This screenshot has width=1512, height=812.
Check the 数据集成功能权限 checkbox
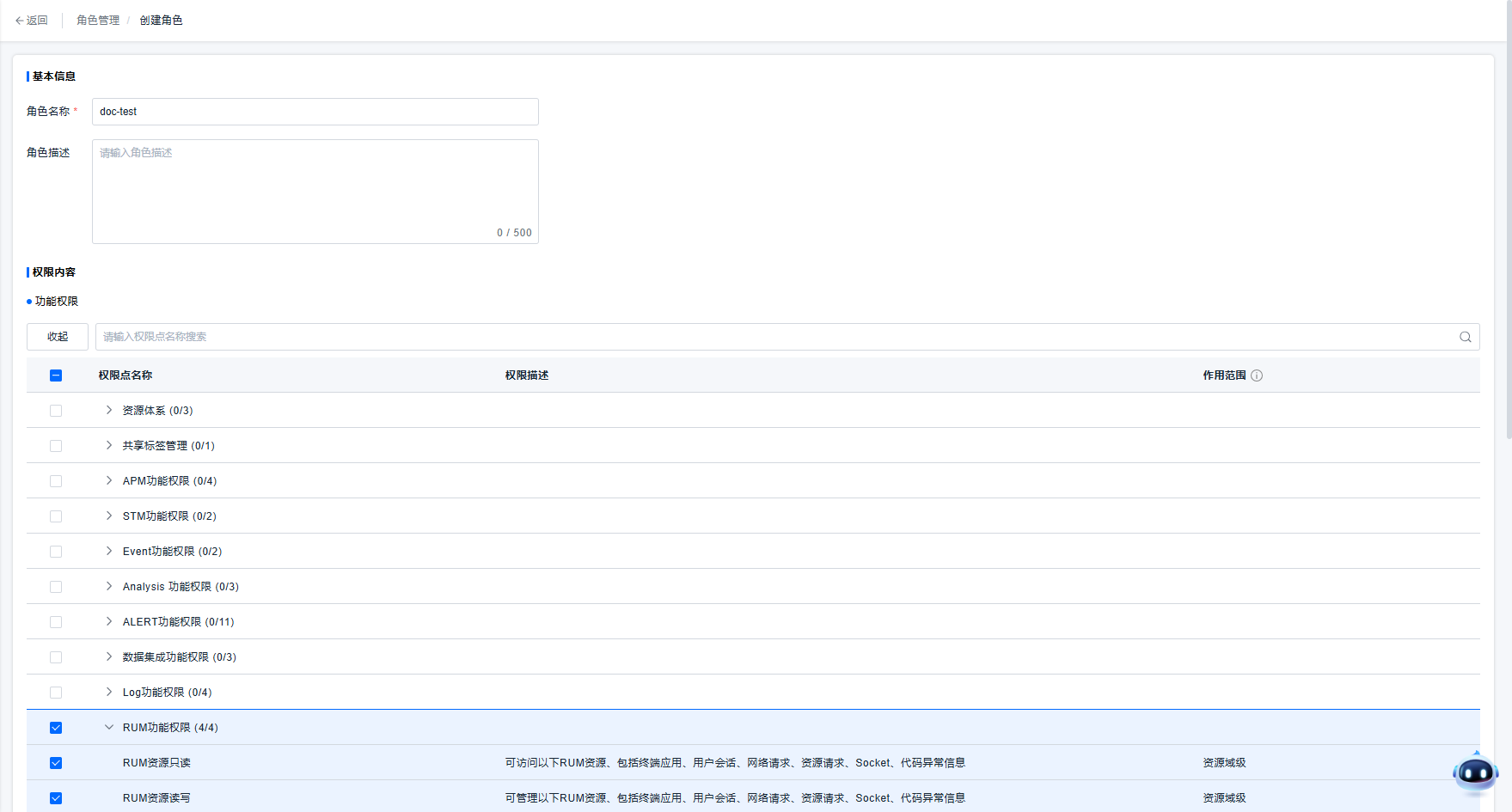[x=56, y=657]
